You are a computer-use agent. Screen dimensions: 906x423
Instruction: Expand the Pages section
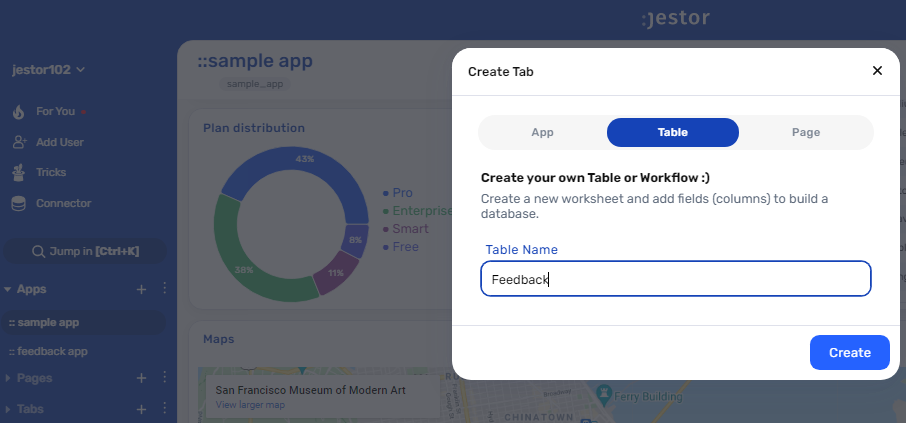pyautogui.click(x=8, y=378)
